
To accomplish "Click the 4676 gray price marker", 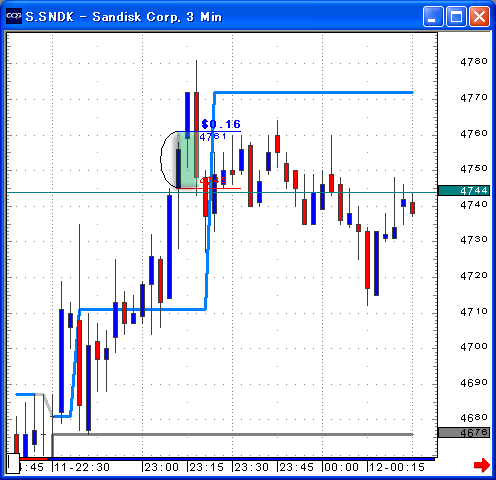I will coord(464,432).
